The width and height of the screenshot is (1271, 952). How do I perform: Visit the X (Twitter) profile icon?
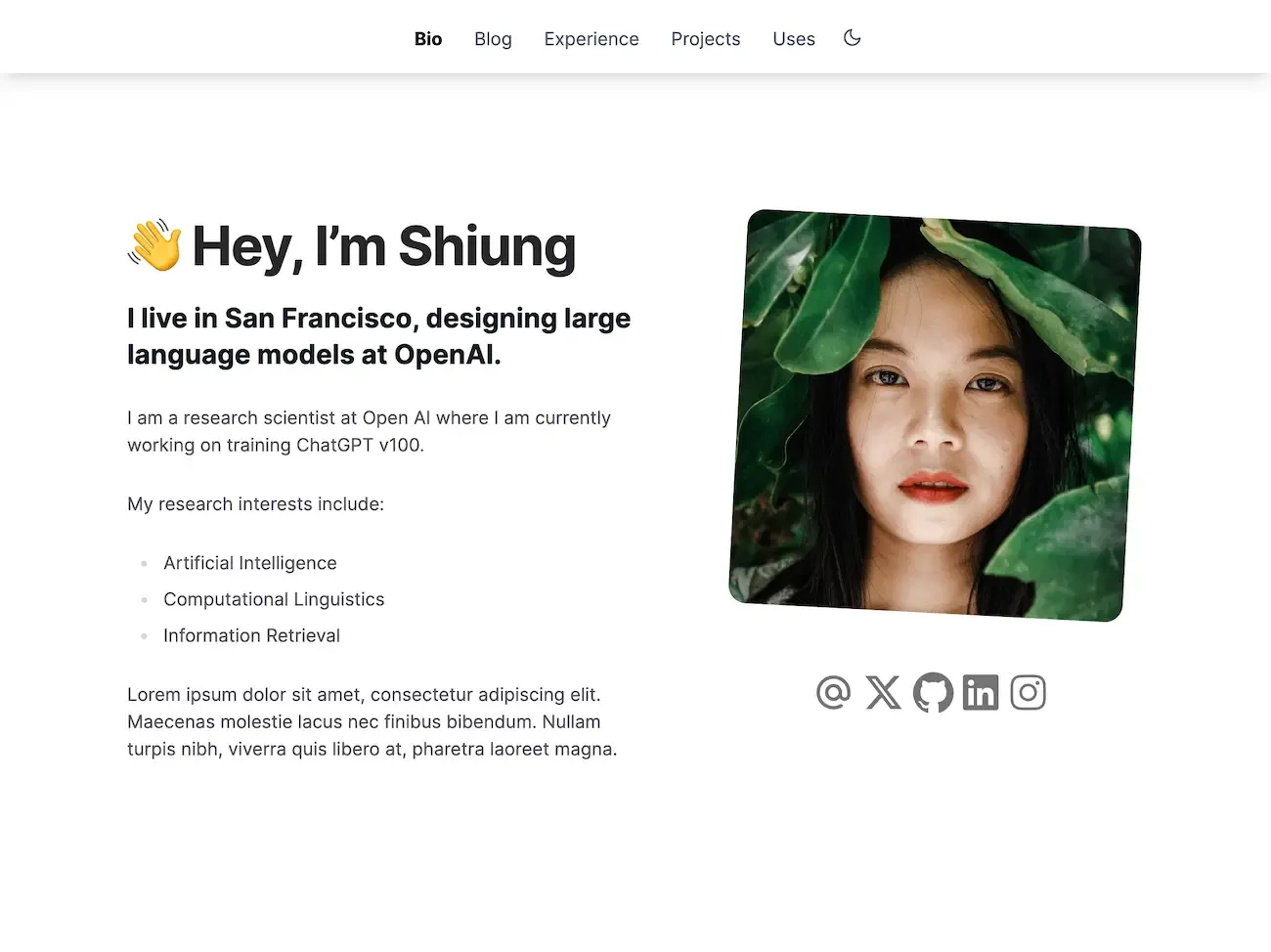tap(883, 693)
